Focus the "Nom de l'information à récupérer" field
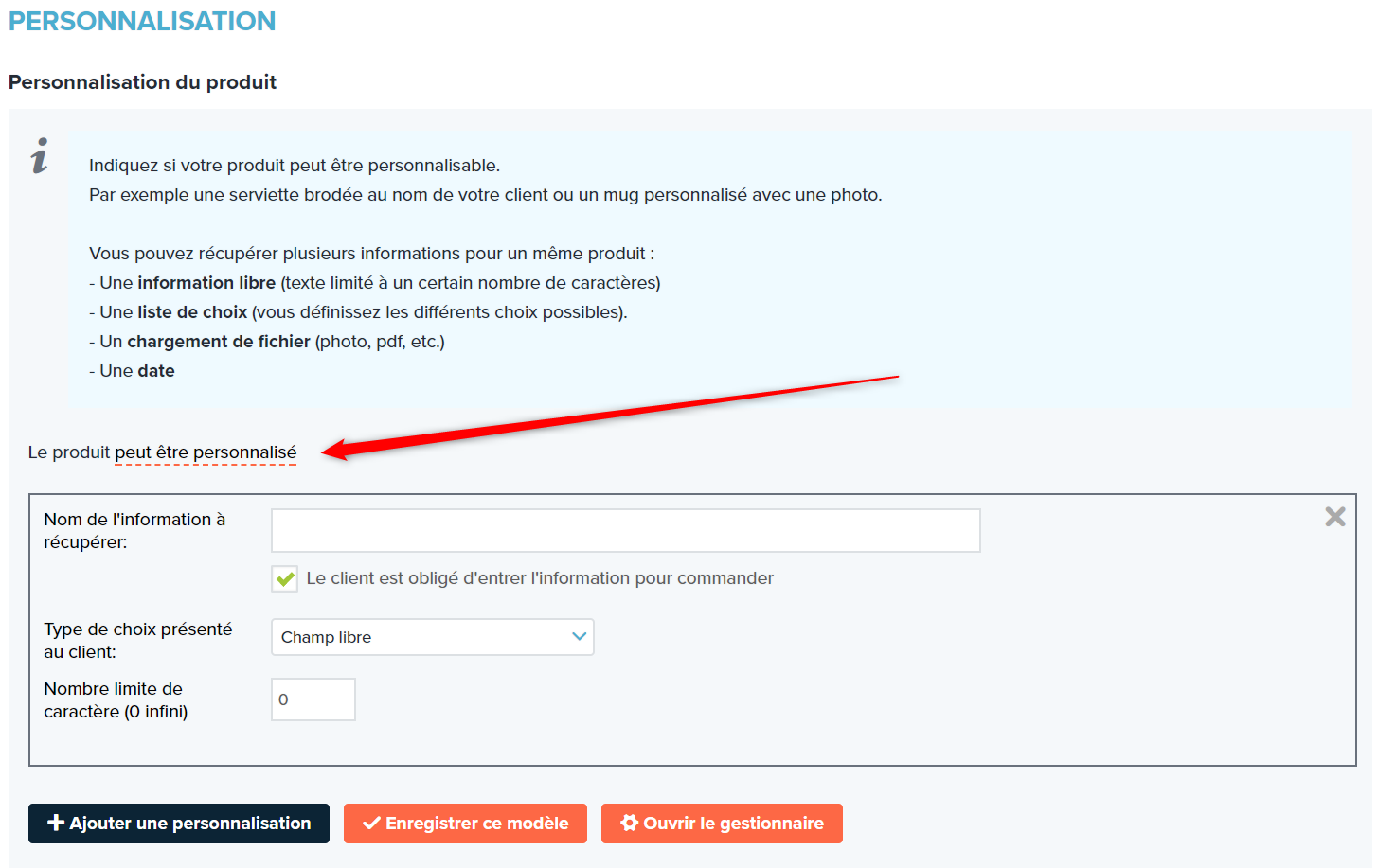Viewport: 1378px width, 868px height. click(x=626, y=531)
